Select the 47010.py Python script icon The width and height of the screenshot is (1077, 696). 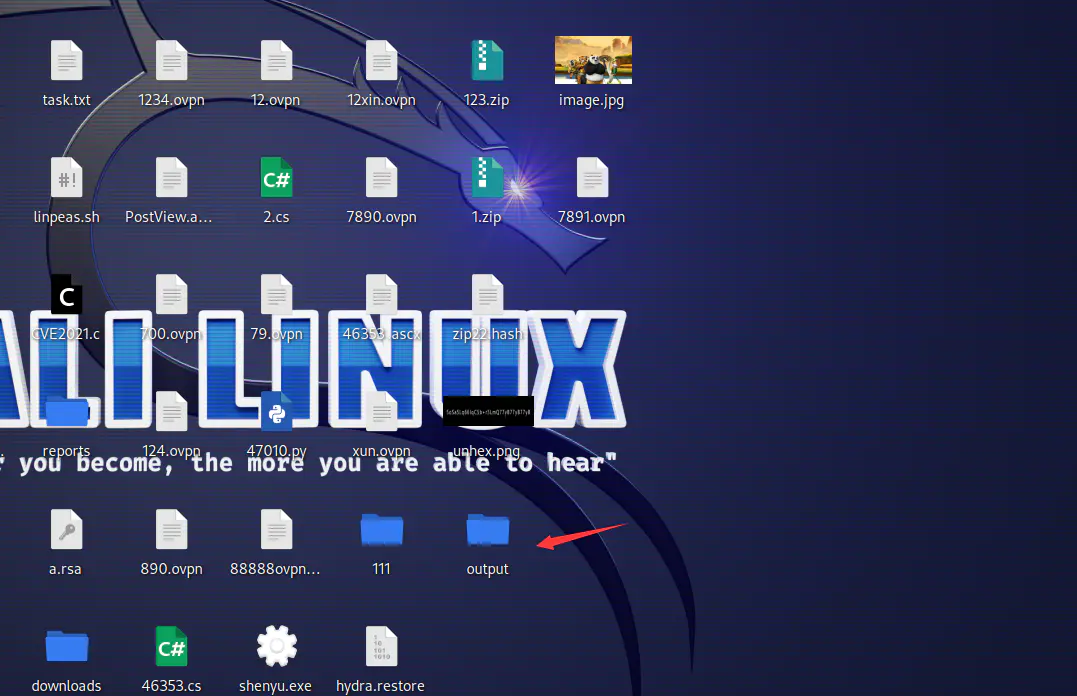point(277,412)
